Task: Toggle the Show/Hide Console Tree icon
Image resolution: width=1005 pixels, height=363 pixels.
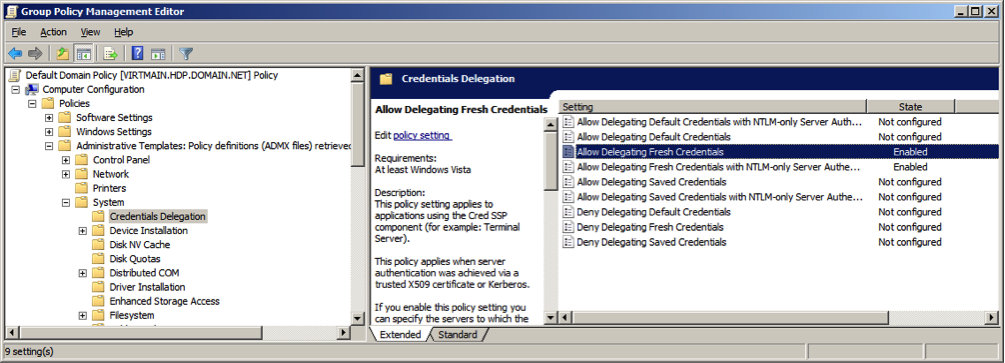Action: point(83,53)
